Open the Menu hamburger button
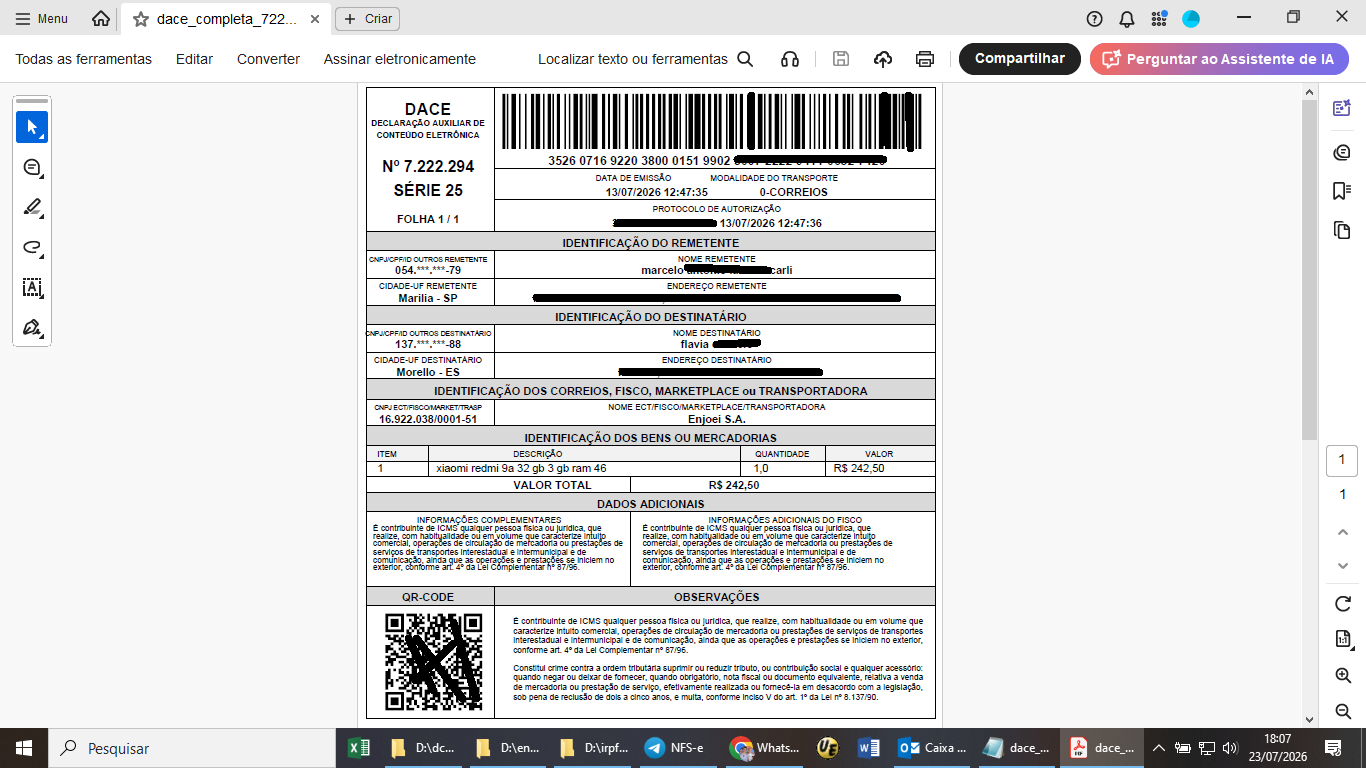Screen dimensions: 1366x768 pos(41,19)
